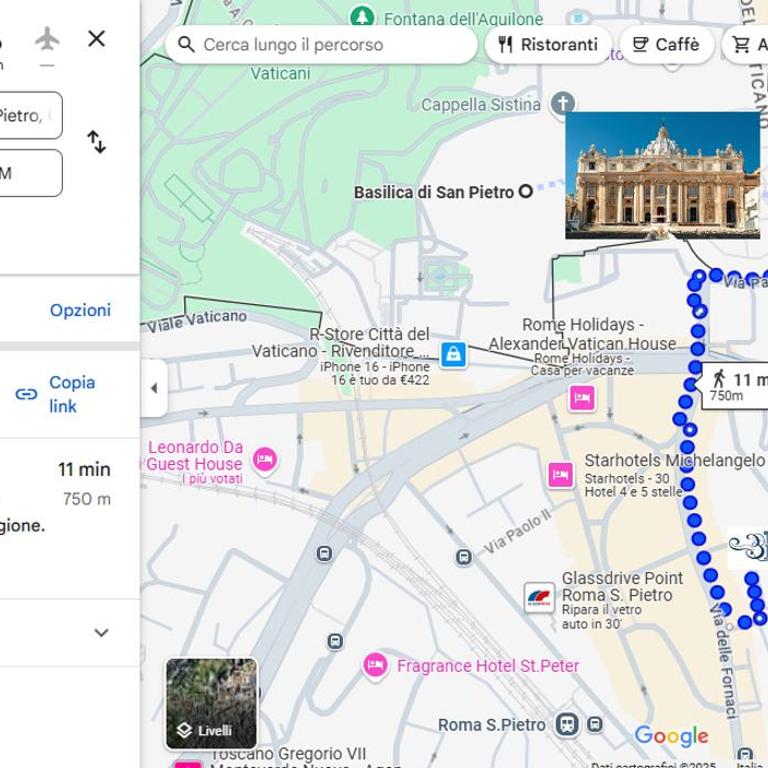Select Cappella Sistina church marker
Screen dimensions: 768x768
tap(562, 104)
